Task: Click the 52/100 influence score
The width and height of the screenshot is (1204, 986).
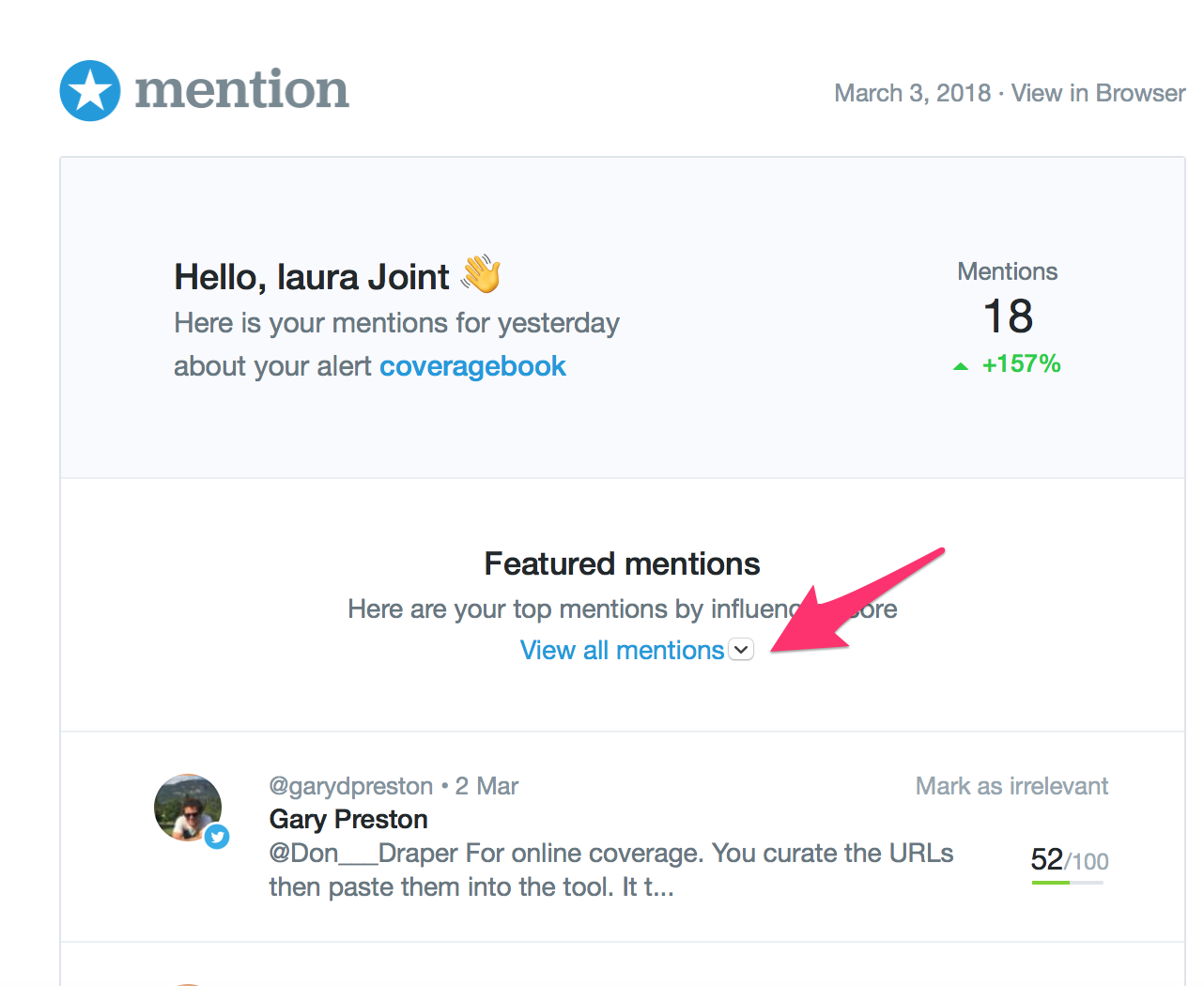Action: click(x=1069, y=860)
